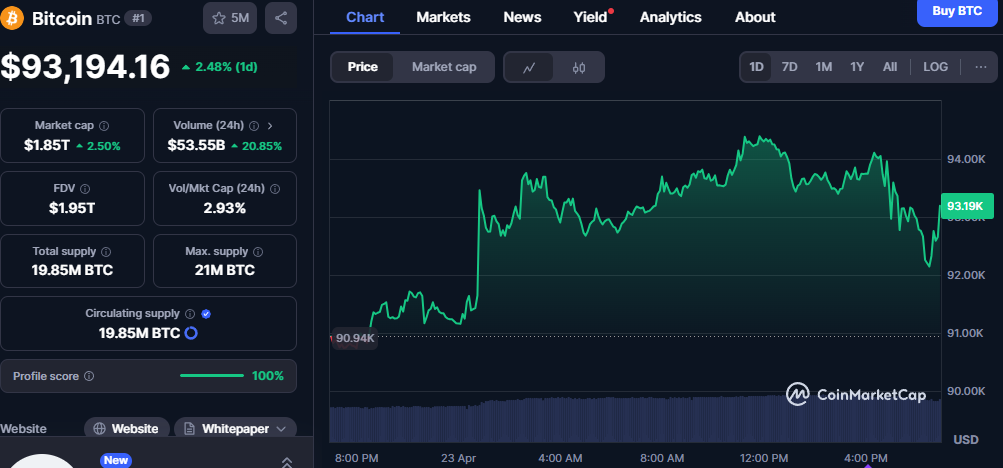Select the 1M time range

click(824, 66)
